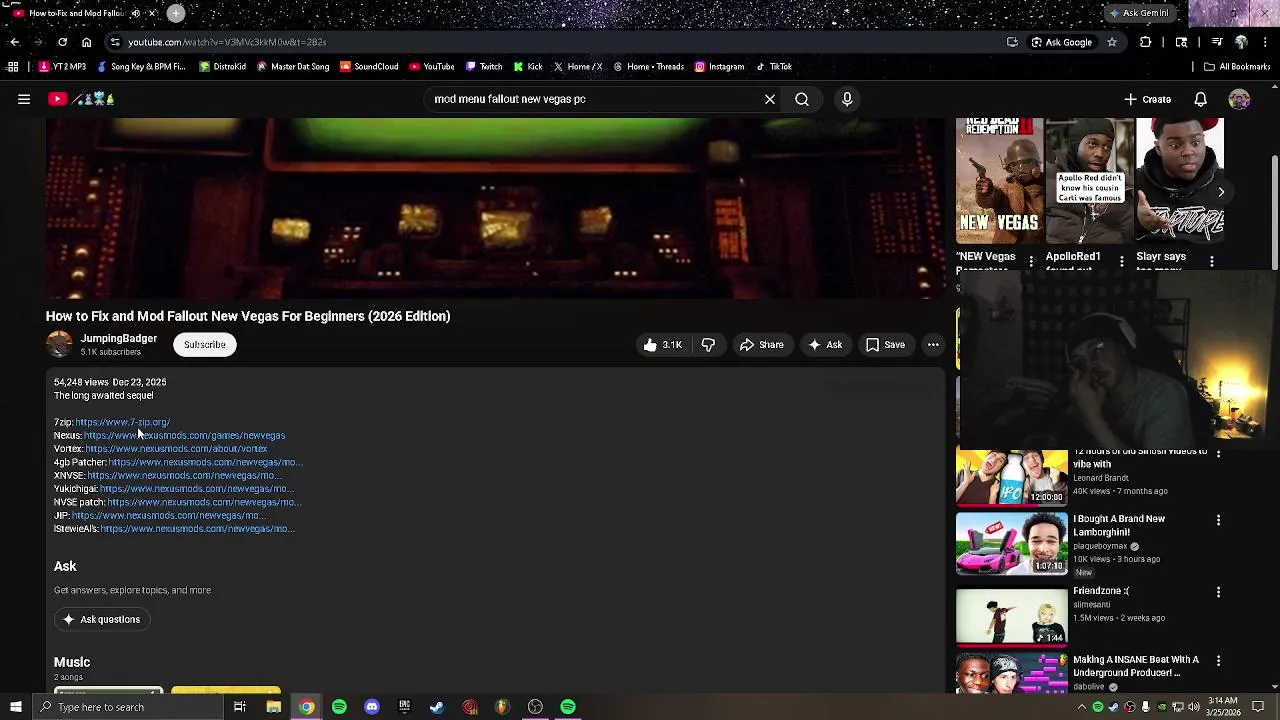The height and width of the screenshot is (720, 1280).
Task: Open the Red Dead NEW VEGAS thumbnail
Action: 998,181
